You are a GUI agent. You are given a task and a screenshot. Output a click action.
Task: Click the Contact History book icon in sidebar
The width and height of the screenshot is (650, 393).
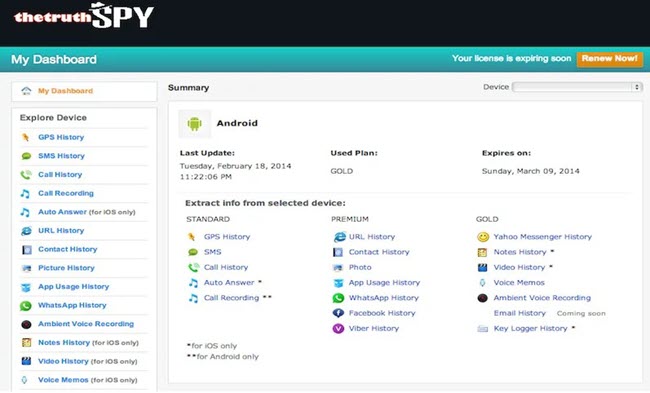[x=27, y=250]
